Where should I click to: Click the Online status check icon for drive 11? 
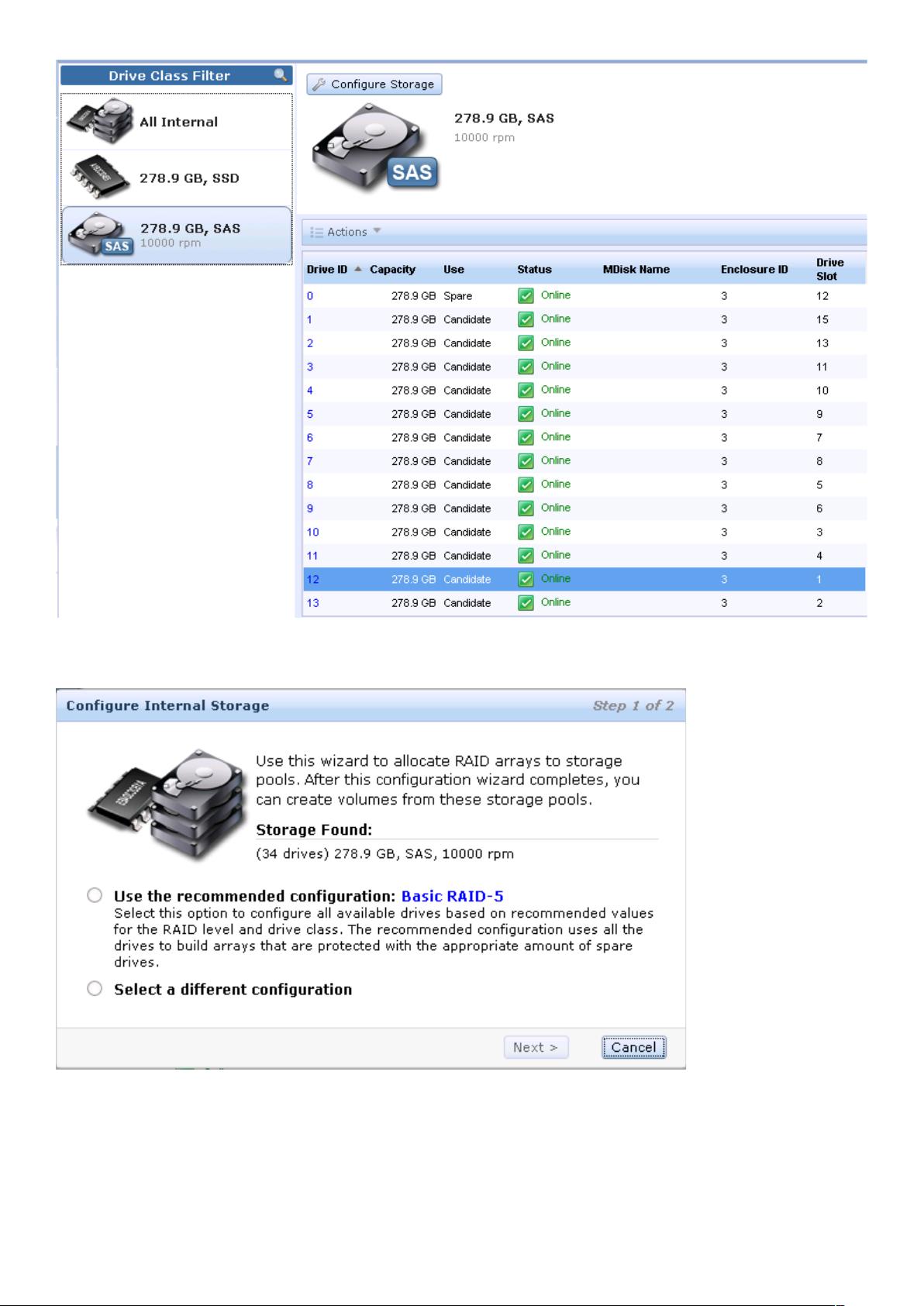click(526, 556)
